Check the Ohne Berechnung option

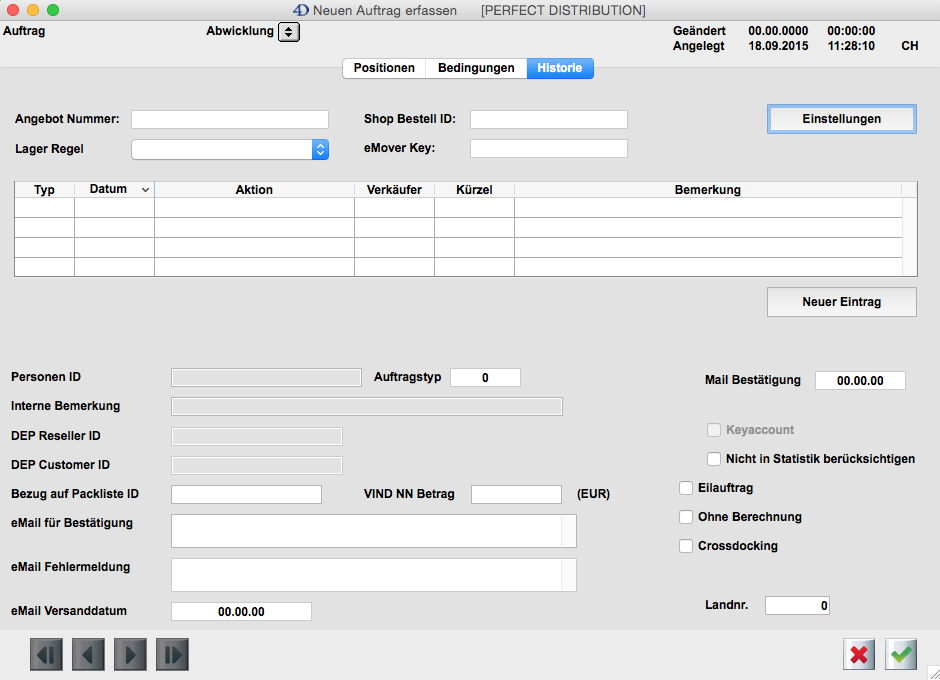coord(686,517)
